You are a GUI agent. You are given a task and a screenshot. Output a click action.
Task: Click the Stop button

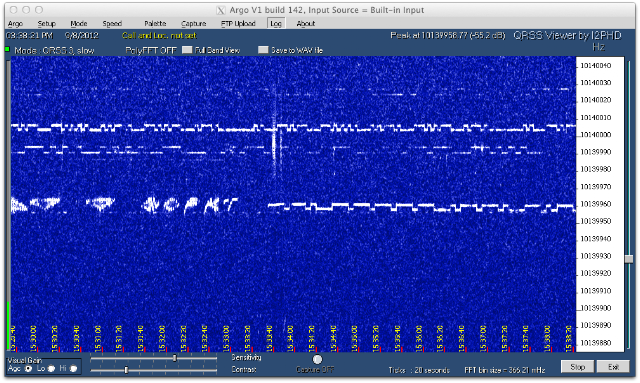578,367
